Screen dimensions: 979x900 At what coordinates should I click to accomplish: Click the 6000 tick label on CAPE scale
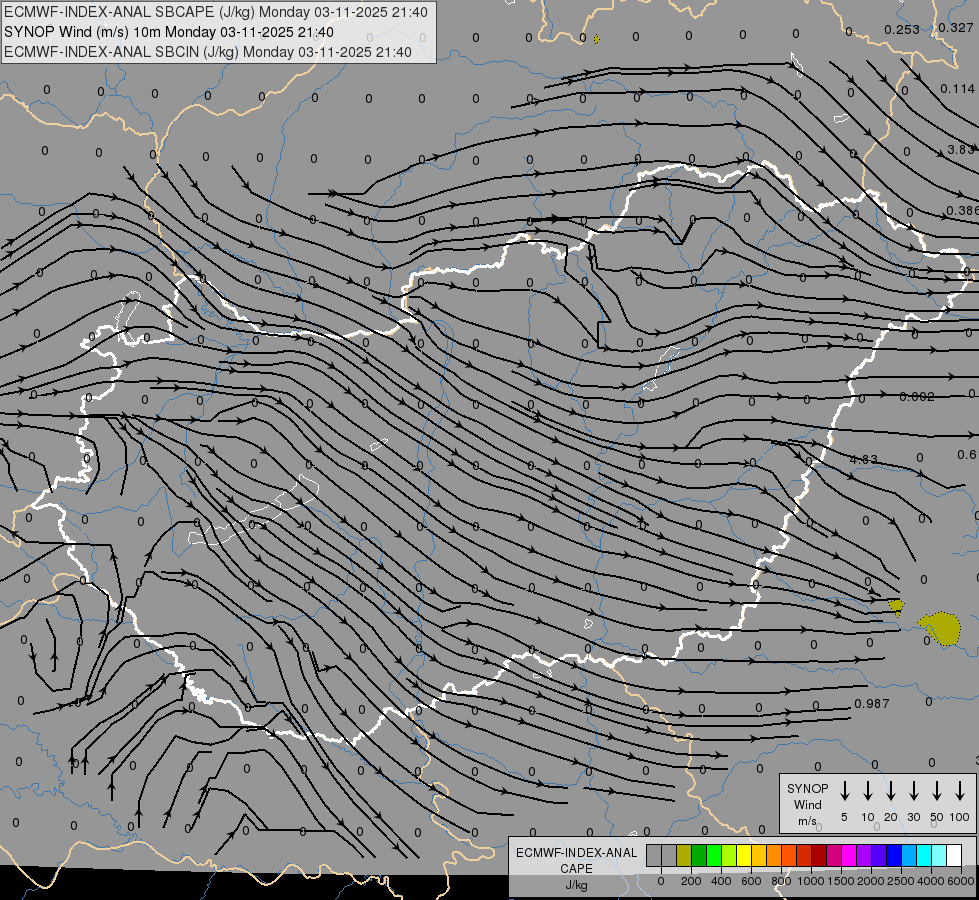click(x=961, y=881)
